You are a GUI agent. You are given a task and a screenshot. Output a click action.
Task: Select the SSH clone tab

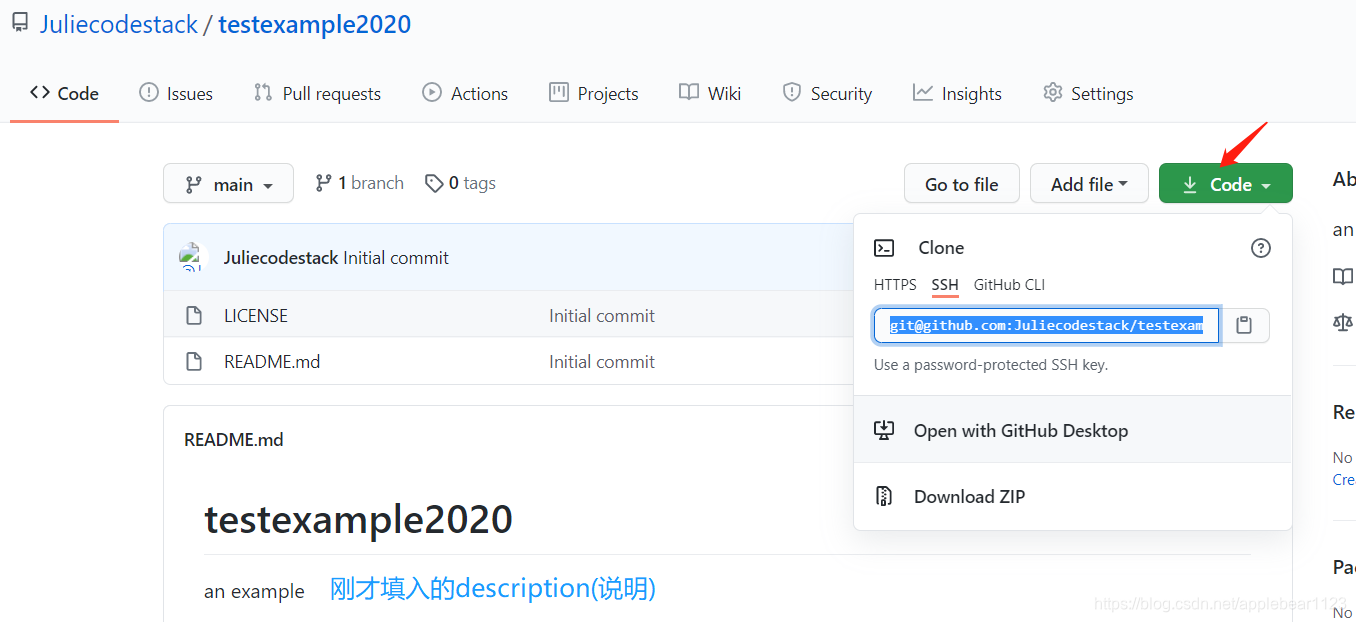pyautogui.click(x=945, y=285)
